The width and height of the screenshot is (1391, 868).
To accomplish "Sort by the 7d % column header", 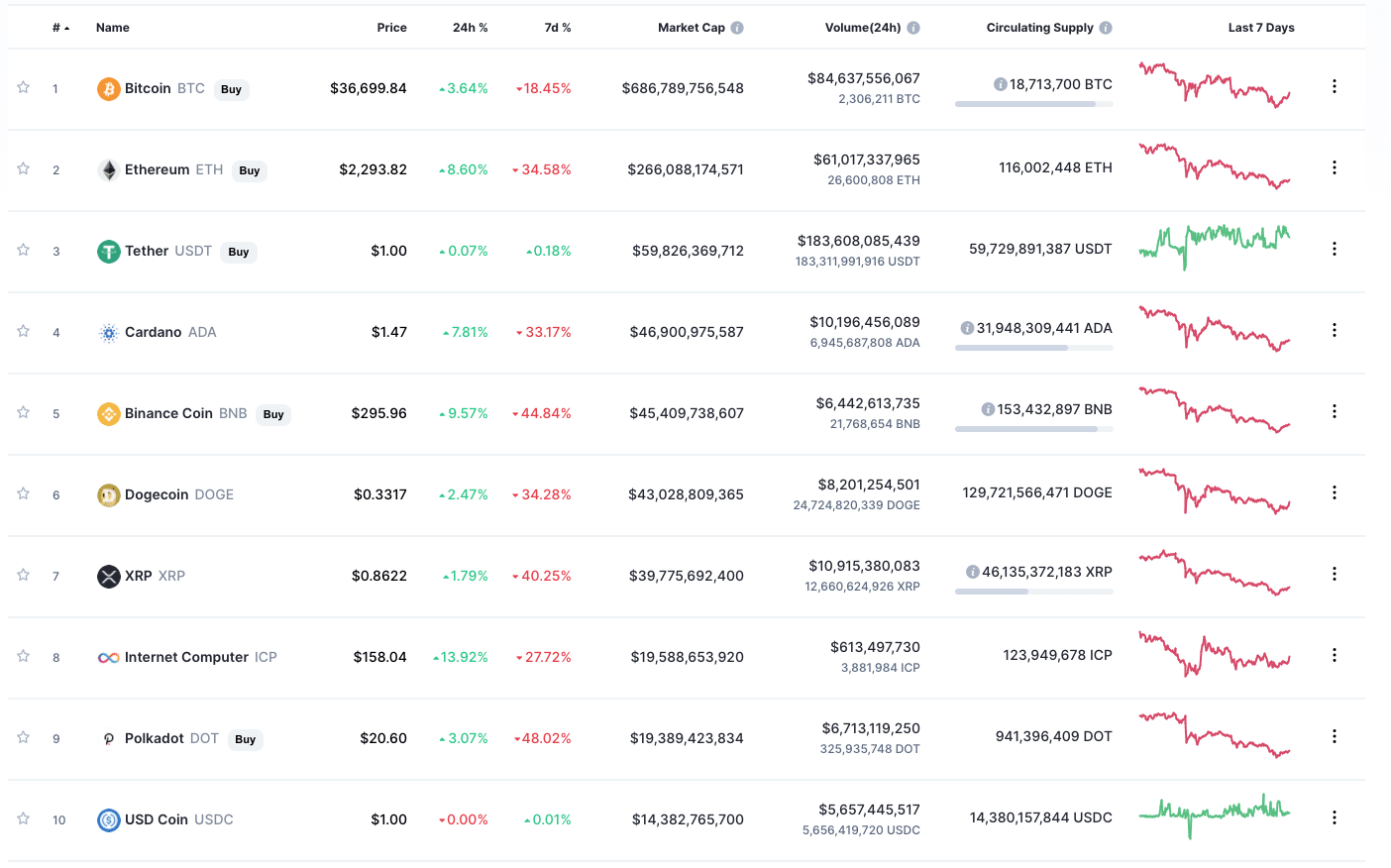I will coord(557,28).
